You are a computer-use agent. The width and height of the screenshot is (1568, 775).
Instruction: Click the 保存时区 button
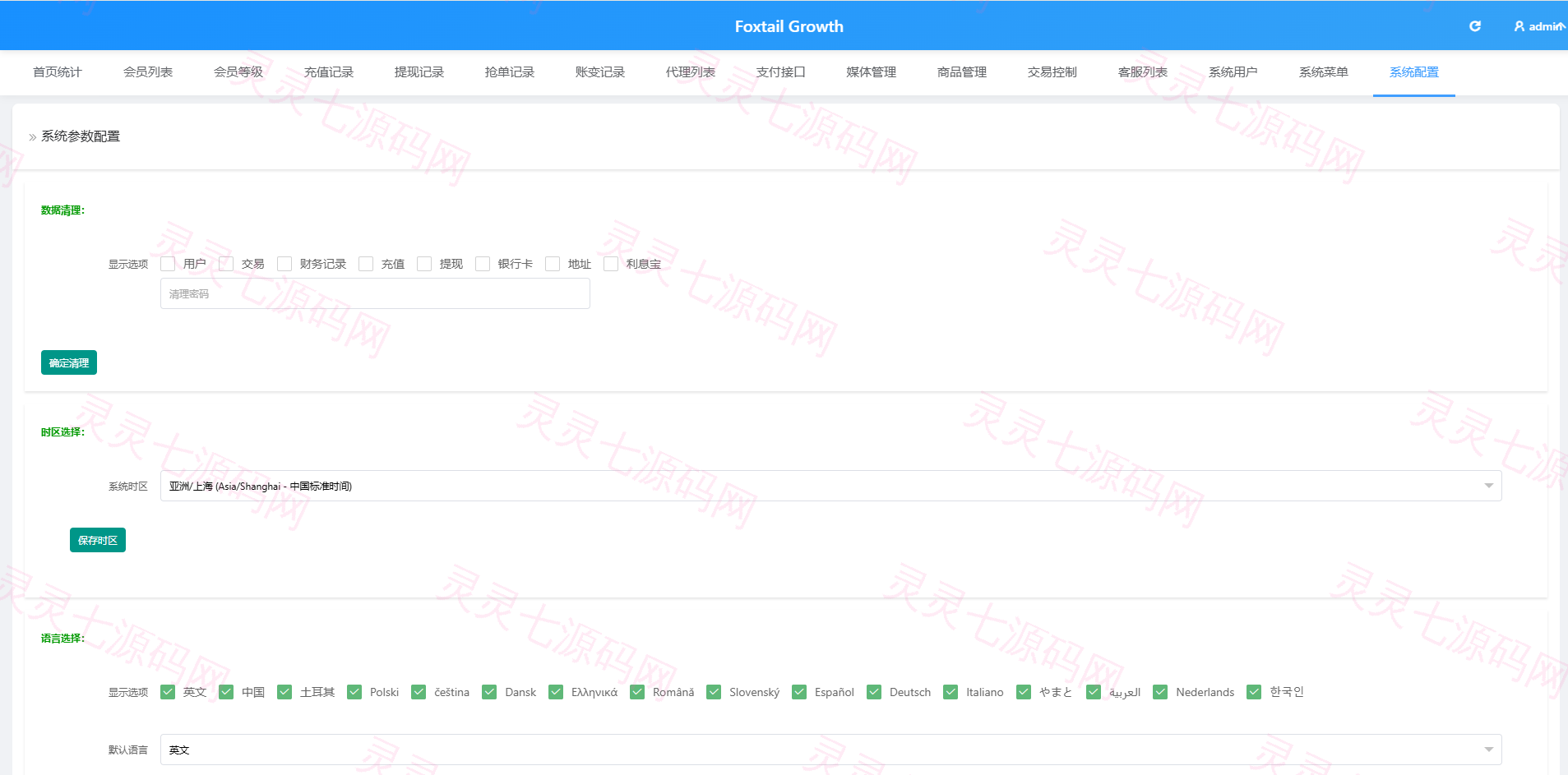(x=98, y=540)
